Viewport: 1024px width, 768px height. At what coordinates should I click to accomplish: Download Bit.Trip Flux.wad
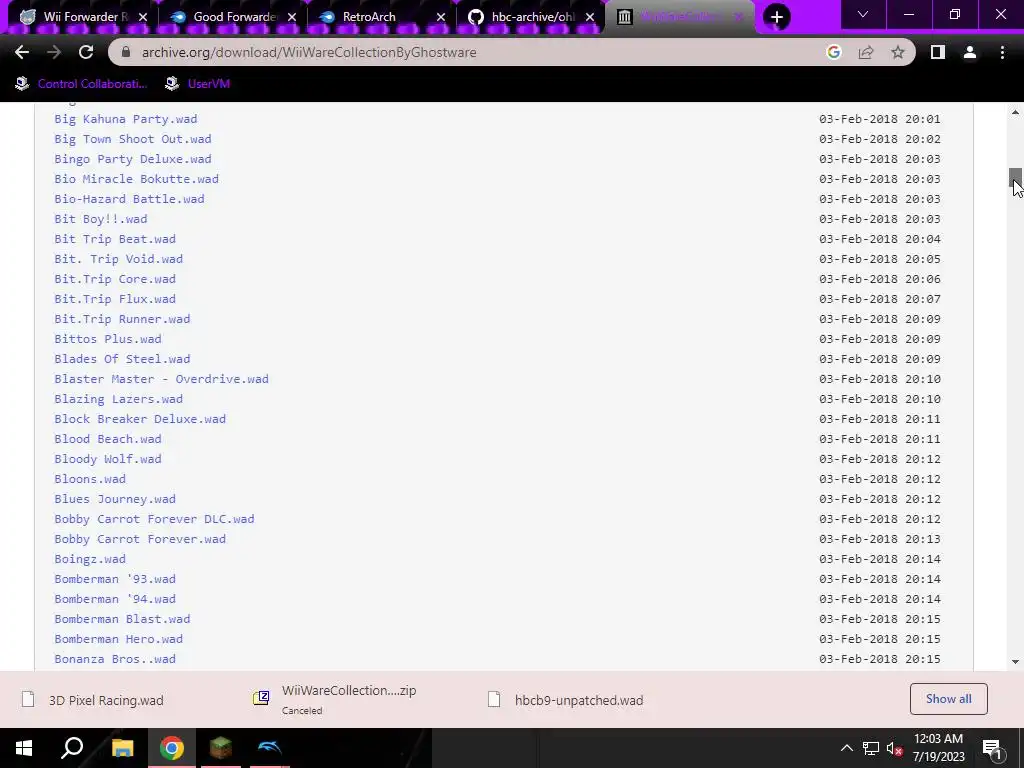tap(115, 299)
